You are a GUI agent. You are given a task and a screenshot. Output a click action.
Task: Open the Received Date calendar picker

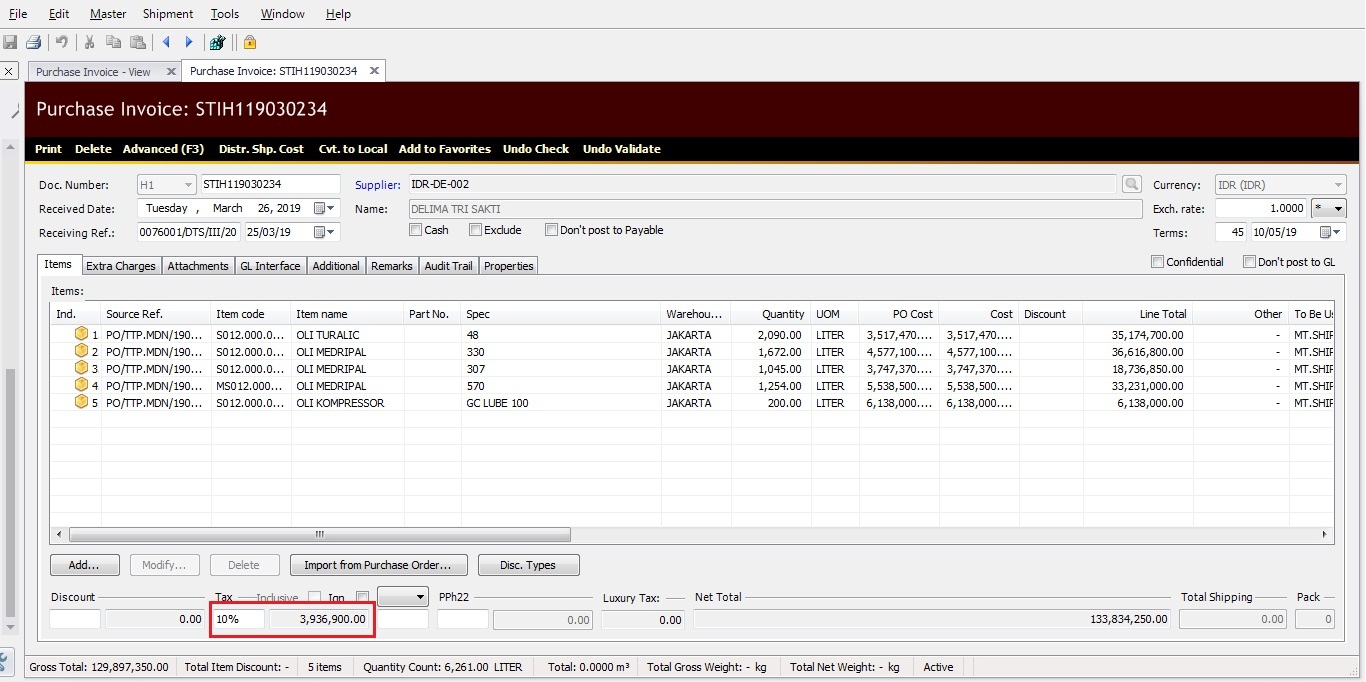click(325, 209)
